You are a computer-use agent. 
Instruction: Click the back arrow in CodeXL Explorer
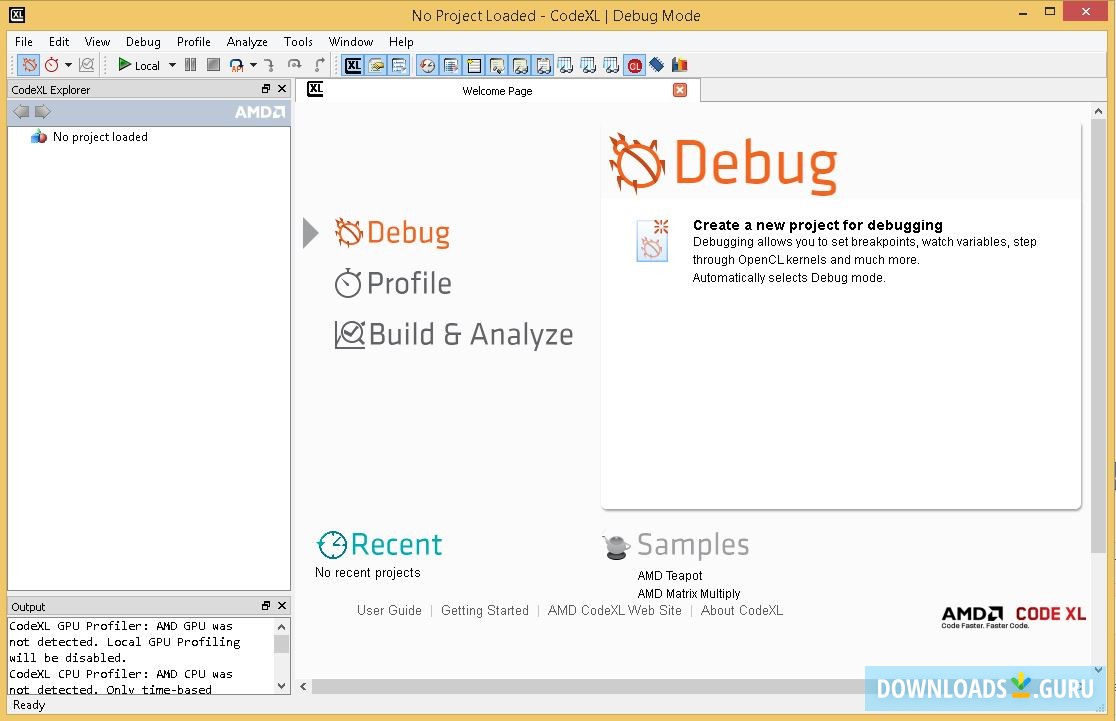coord(21,112)
